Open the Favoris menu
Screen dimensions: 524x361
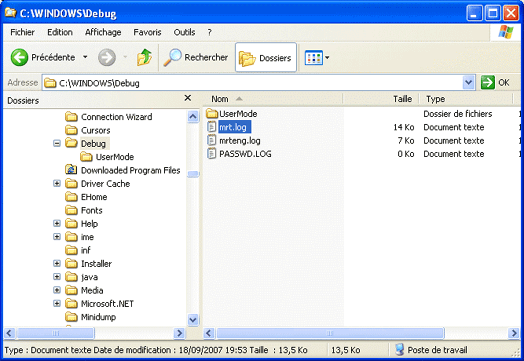point(147,32)
